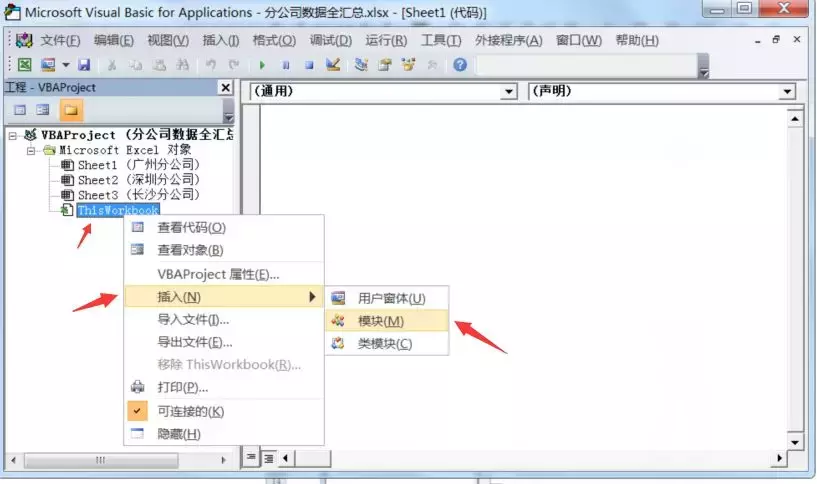The image size is (817, 484).
Task: Toggle Design Mode icon
Action: point(333,65)
